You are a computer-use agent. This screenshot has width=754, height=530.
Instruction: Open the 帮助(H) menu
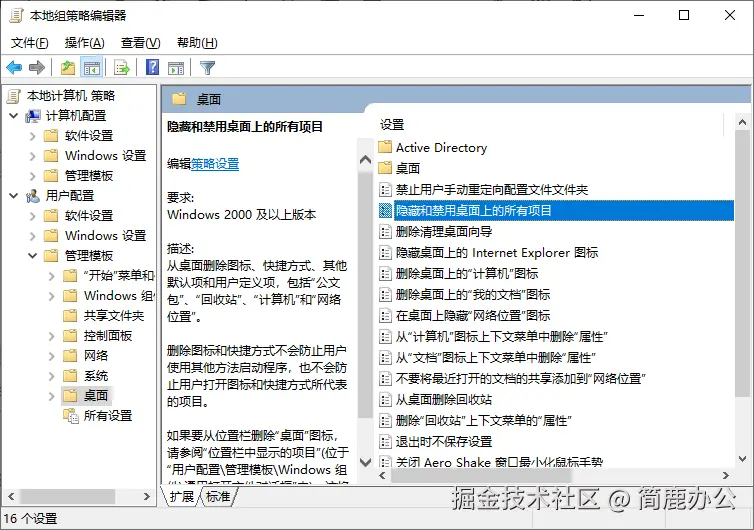[197, 43]
